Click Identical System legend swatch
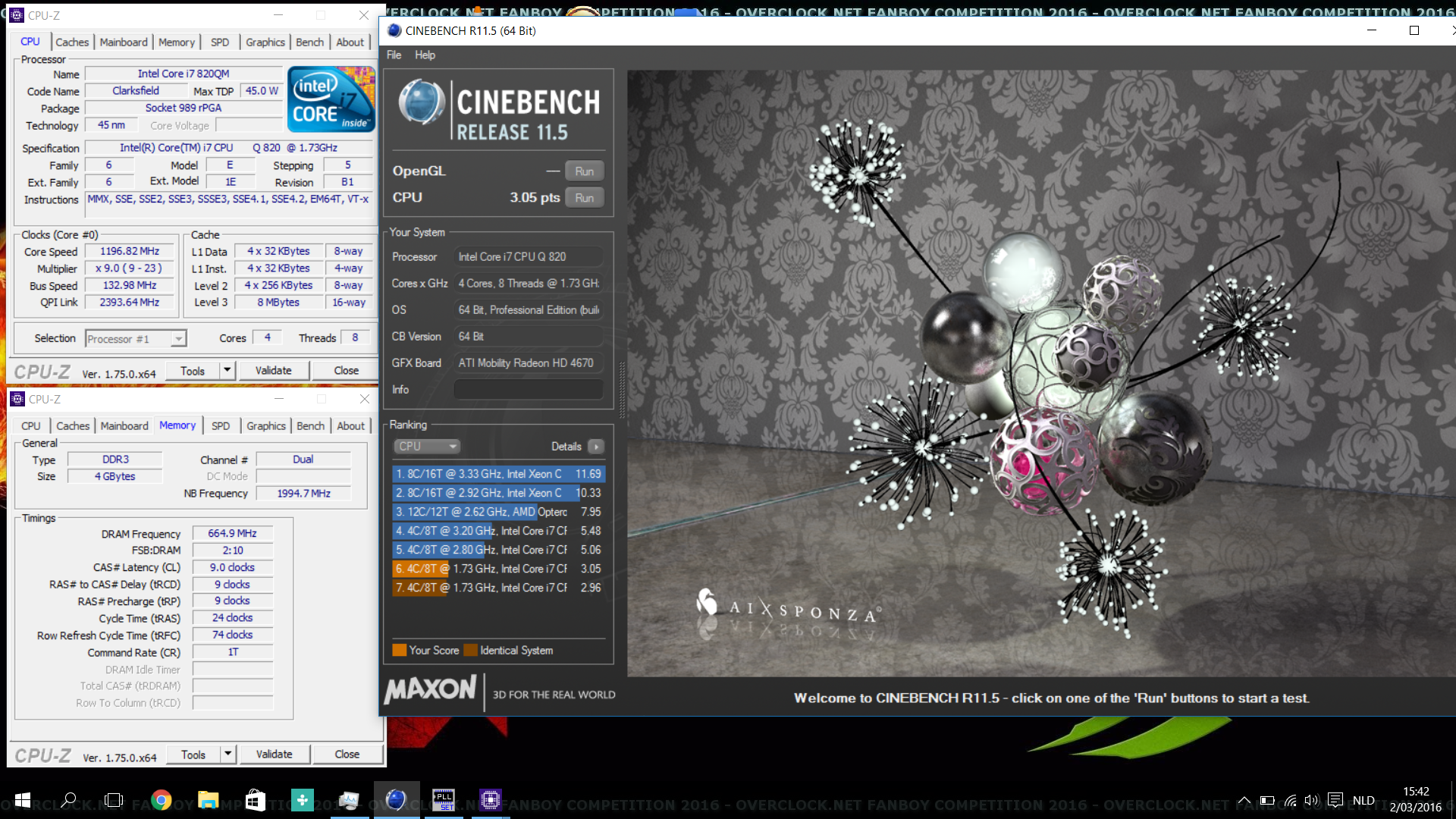Screen dimensions: 1456x819 click(x=471, y=650)
